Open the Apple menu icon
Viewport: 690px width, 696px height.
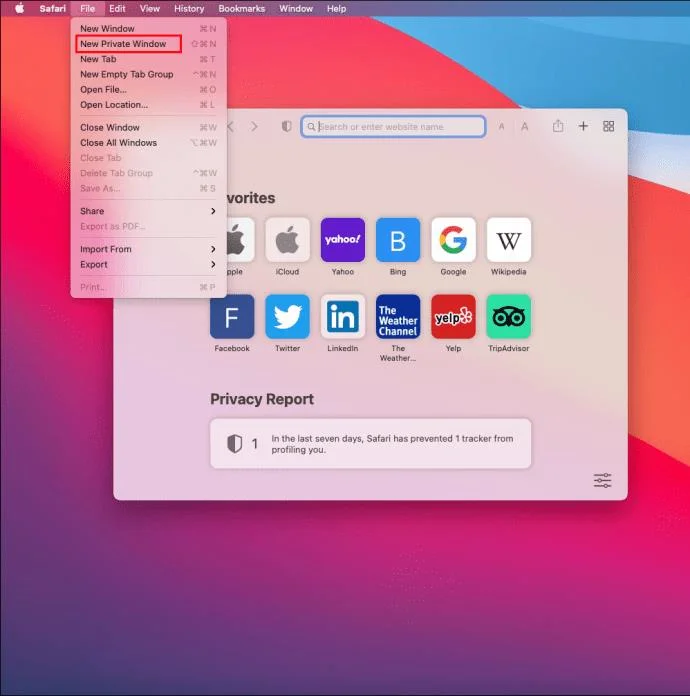coord(20,8)
